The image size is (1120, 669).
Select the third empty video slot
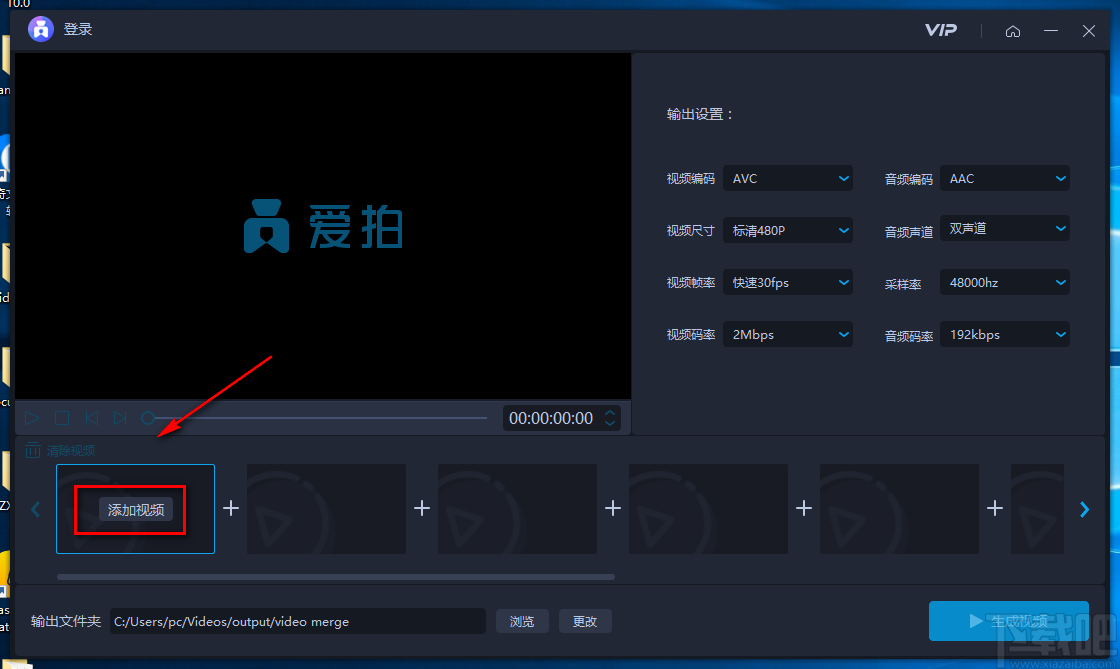pos(517,509)
